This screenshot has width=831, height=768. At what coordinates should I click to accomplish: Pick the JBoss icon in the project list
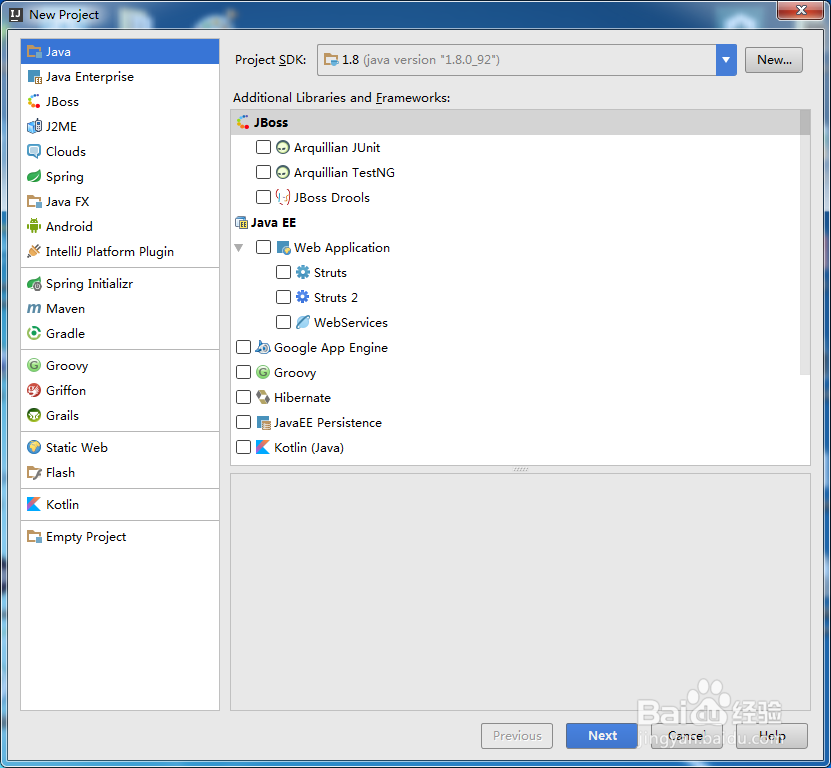click(x=34, y=101)
